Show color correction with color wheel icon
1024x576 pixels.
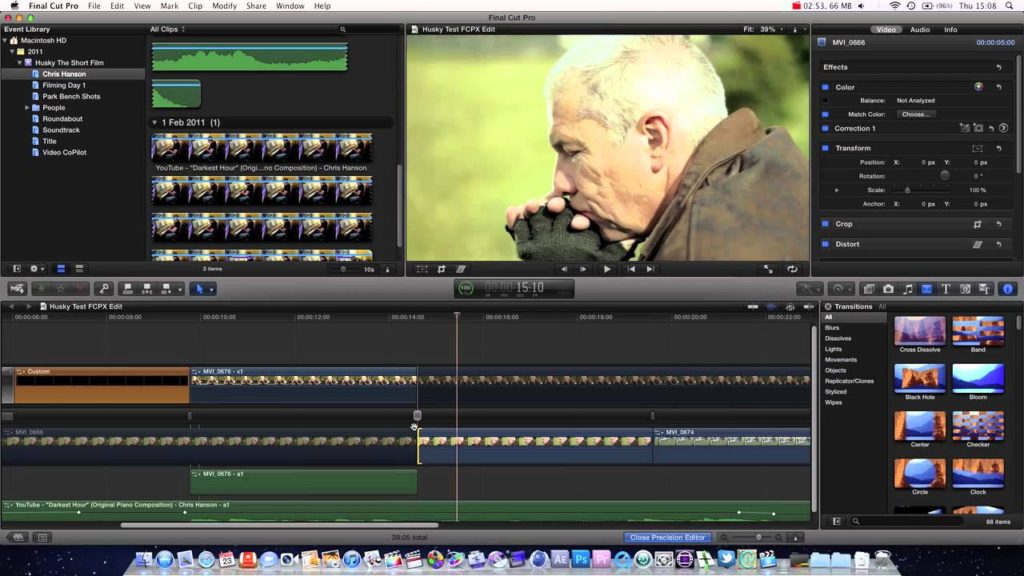coord(978,87)
